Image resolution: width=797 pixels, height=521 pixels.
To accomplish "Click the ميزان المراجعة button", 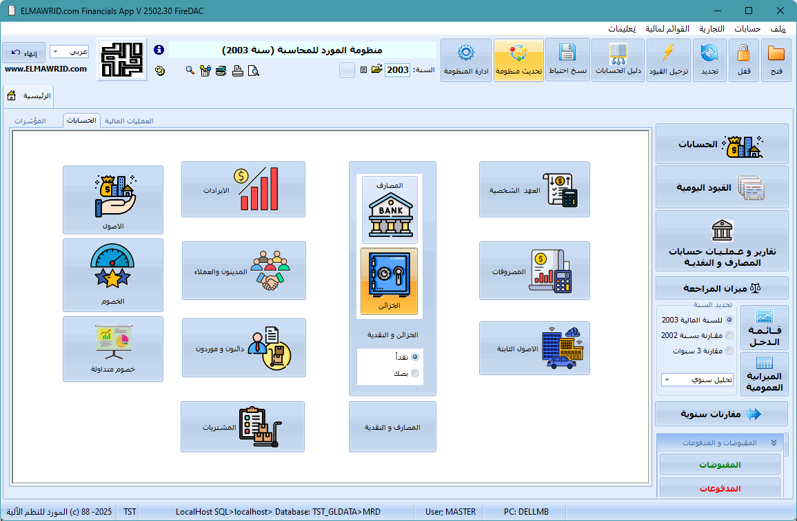I will point(721,288).
